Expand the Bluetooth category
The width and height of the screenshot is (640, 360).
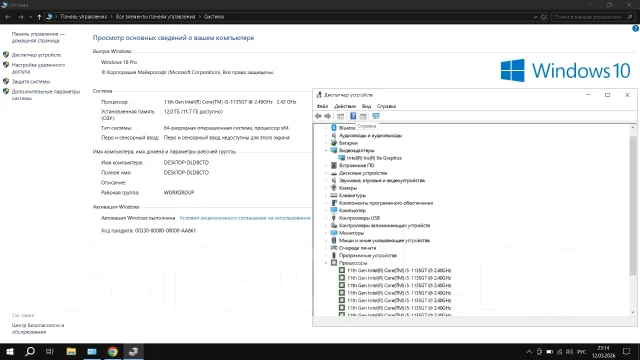tap(326, 128)
